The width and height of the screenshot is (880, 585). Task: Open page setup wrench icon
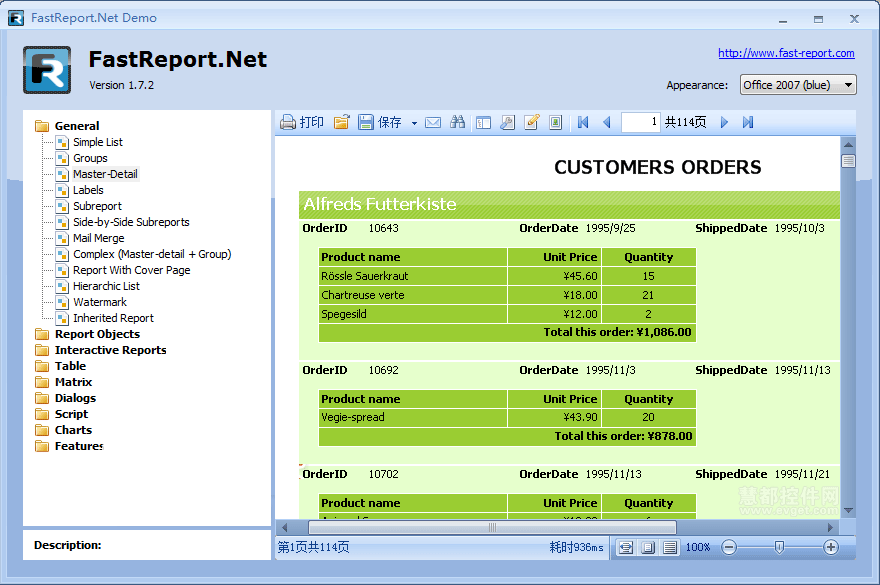507,122
